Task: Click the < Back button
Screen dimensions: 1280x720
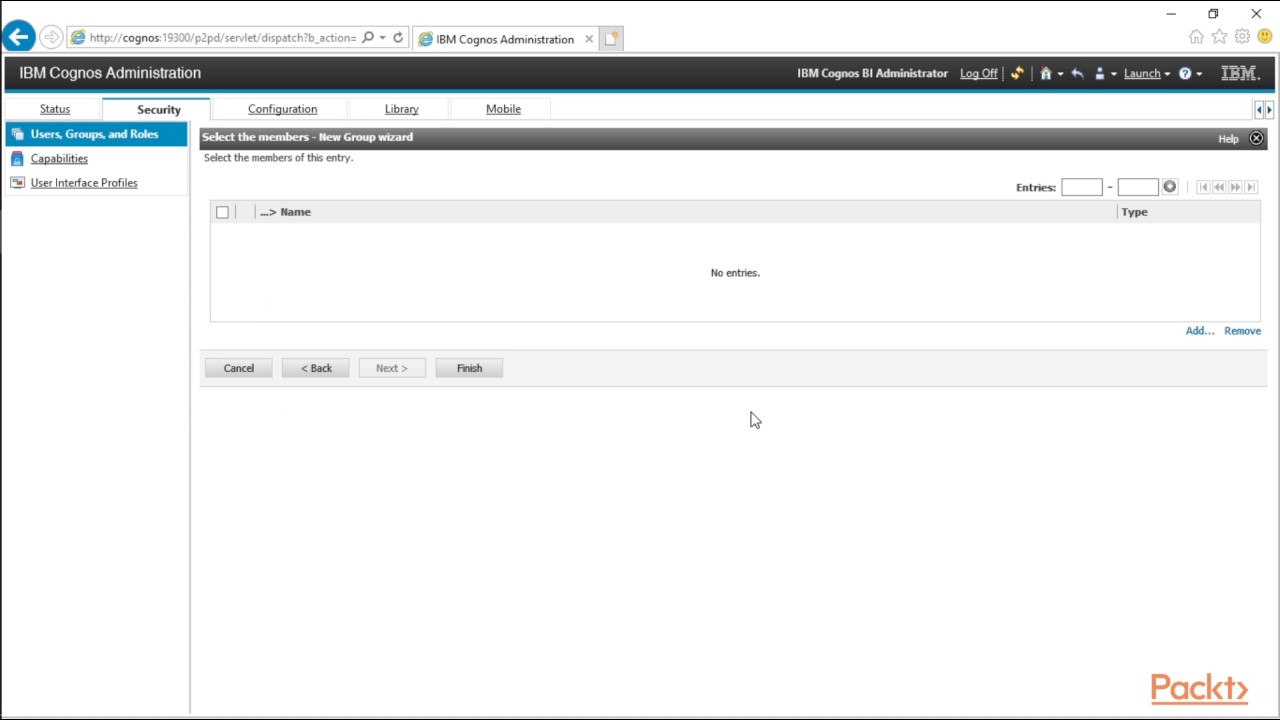Action: click(x=316, y=368)
